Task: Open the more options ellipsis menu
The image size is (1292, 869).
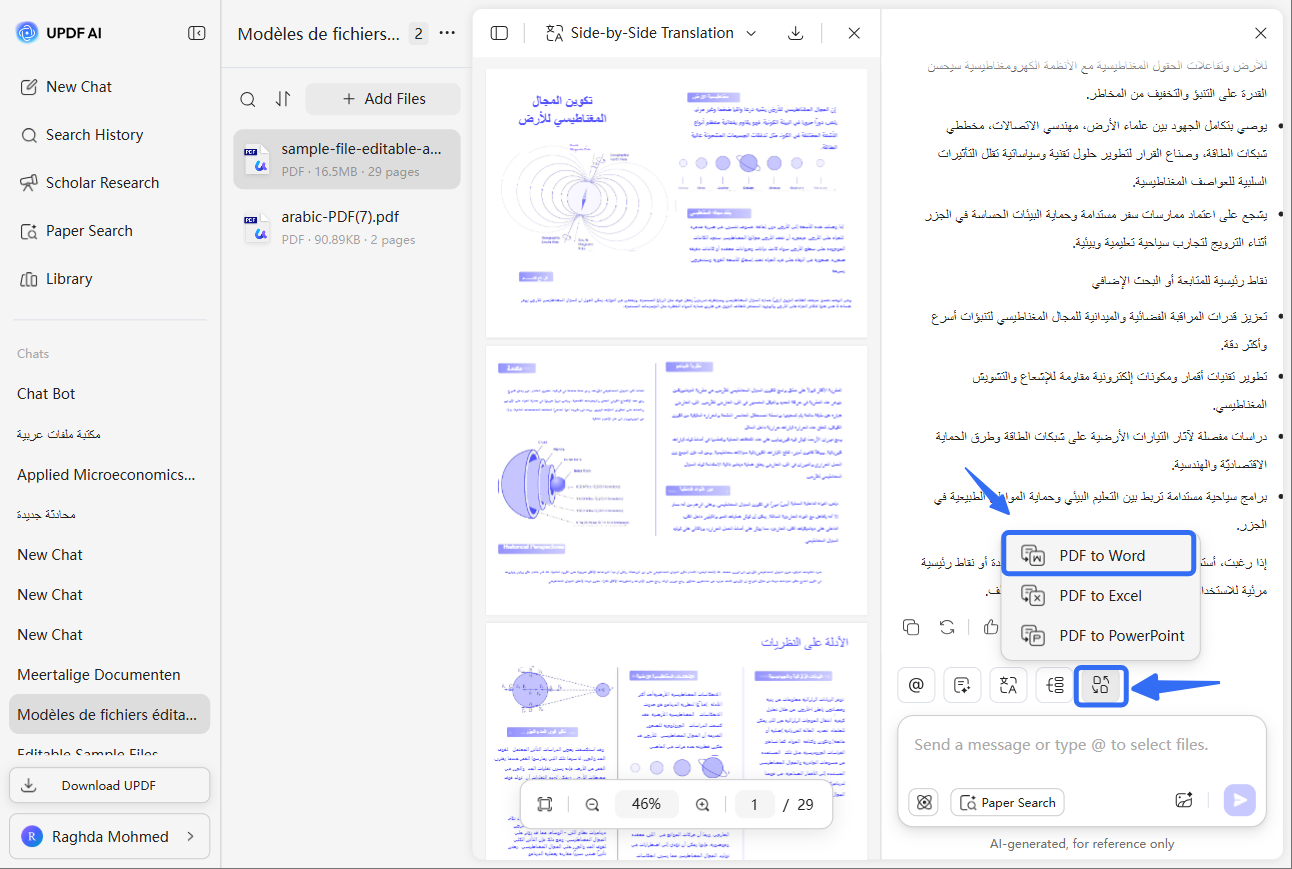Action: 447,33
